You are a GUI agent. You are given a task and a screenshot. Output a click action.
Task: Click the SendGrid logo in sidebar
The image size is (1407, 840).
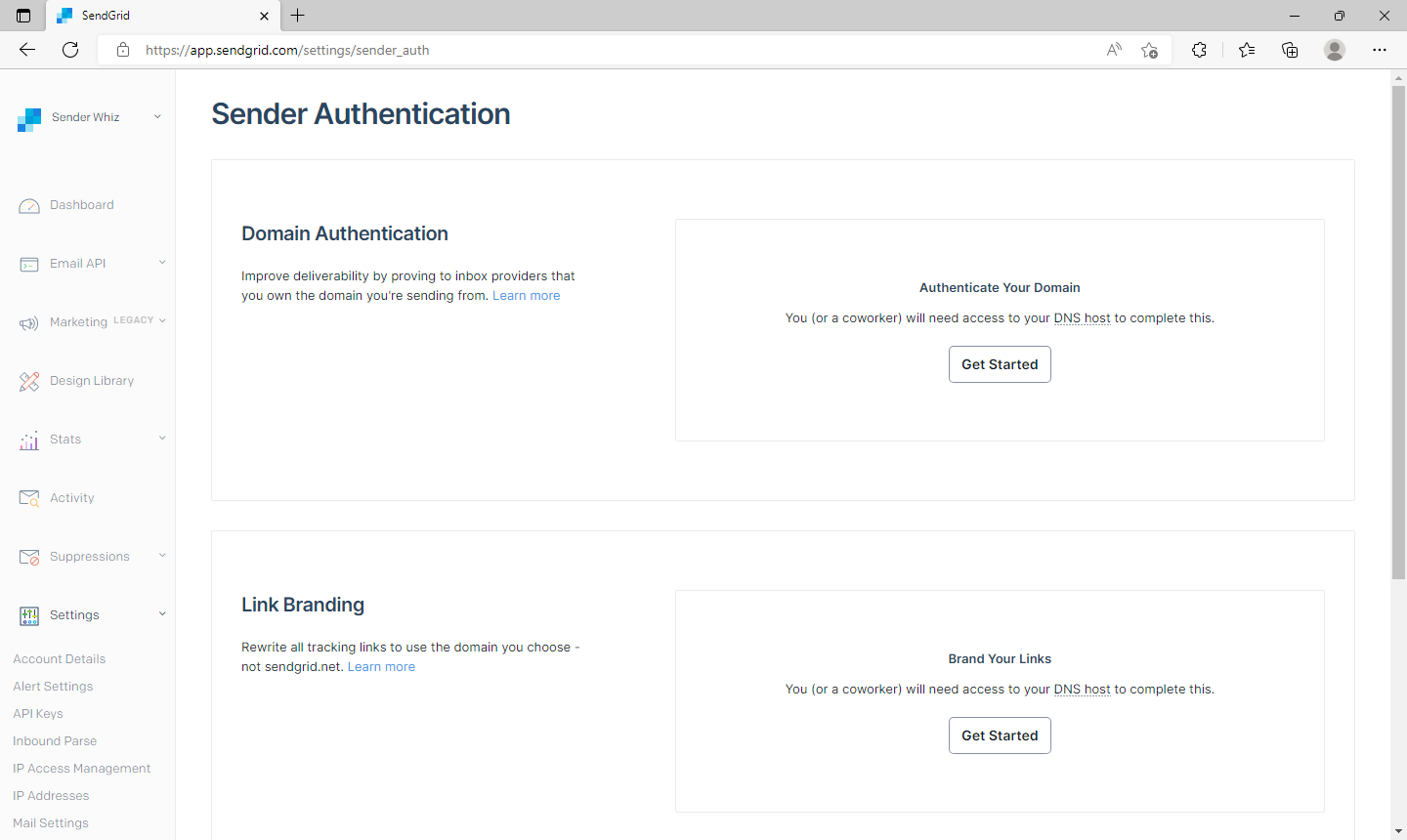[29, 120]
